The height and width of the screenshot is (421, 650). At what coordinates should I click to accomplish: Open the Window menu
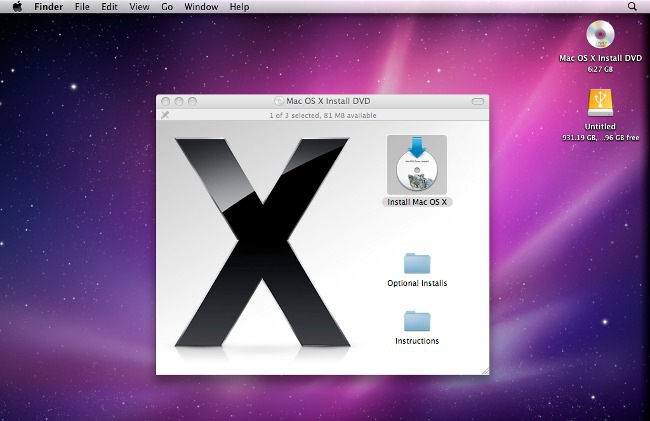coord(201,7)
